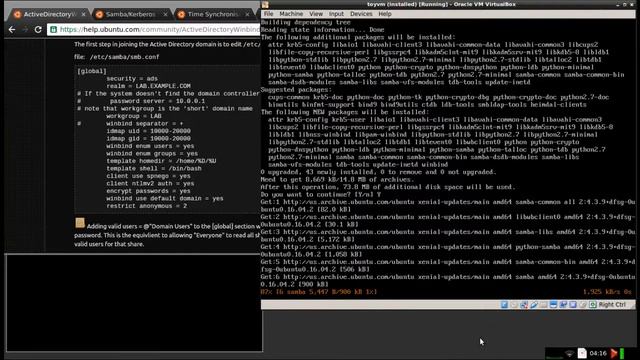Open the VirtualBox View menu
Image resolution: width=640 pixels, height=360 pixels.
316,14
